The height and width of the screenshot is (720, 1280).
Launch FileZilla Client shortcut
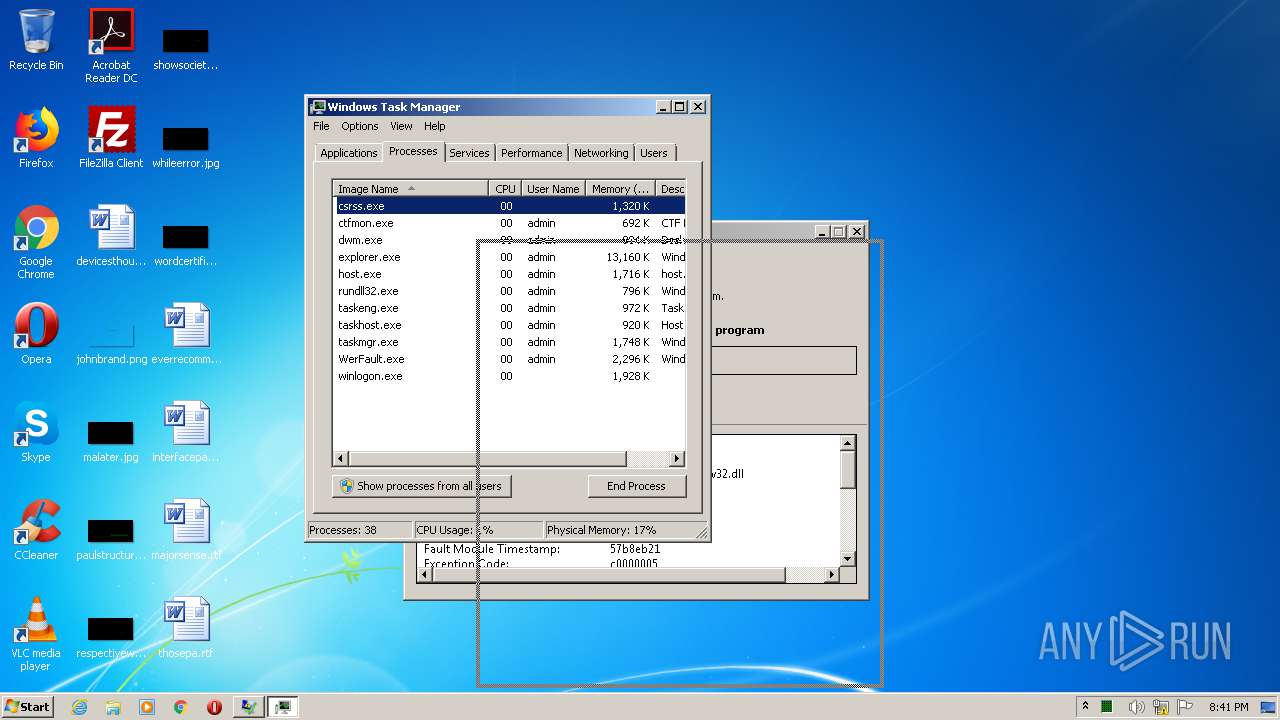pos(111,138)
